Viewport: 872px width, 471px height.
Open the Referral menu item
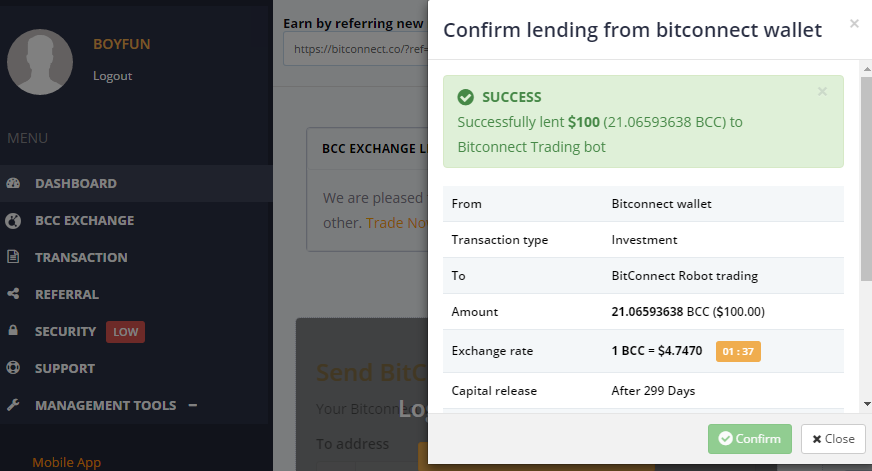[x=67, y=295]
